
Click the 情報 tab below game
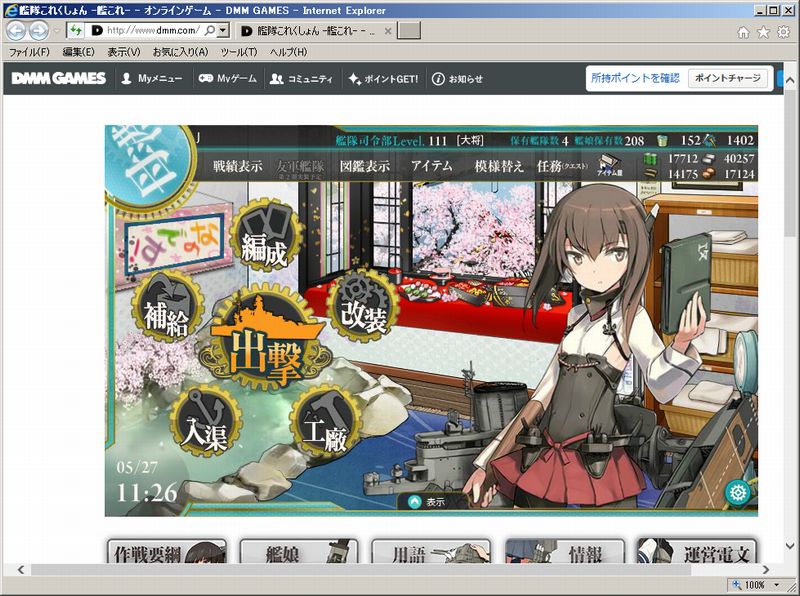coord(564,551)
